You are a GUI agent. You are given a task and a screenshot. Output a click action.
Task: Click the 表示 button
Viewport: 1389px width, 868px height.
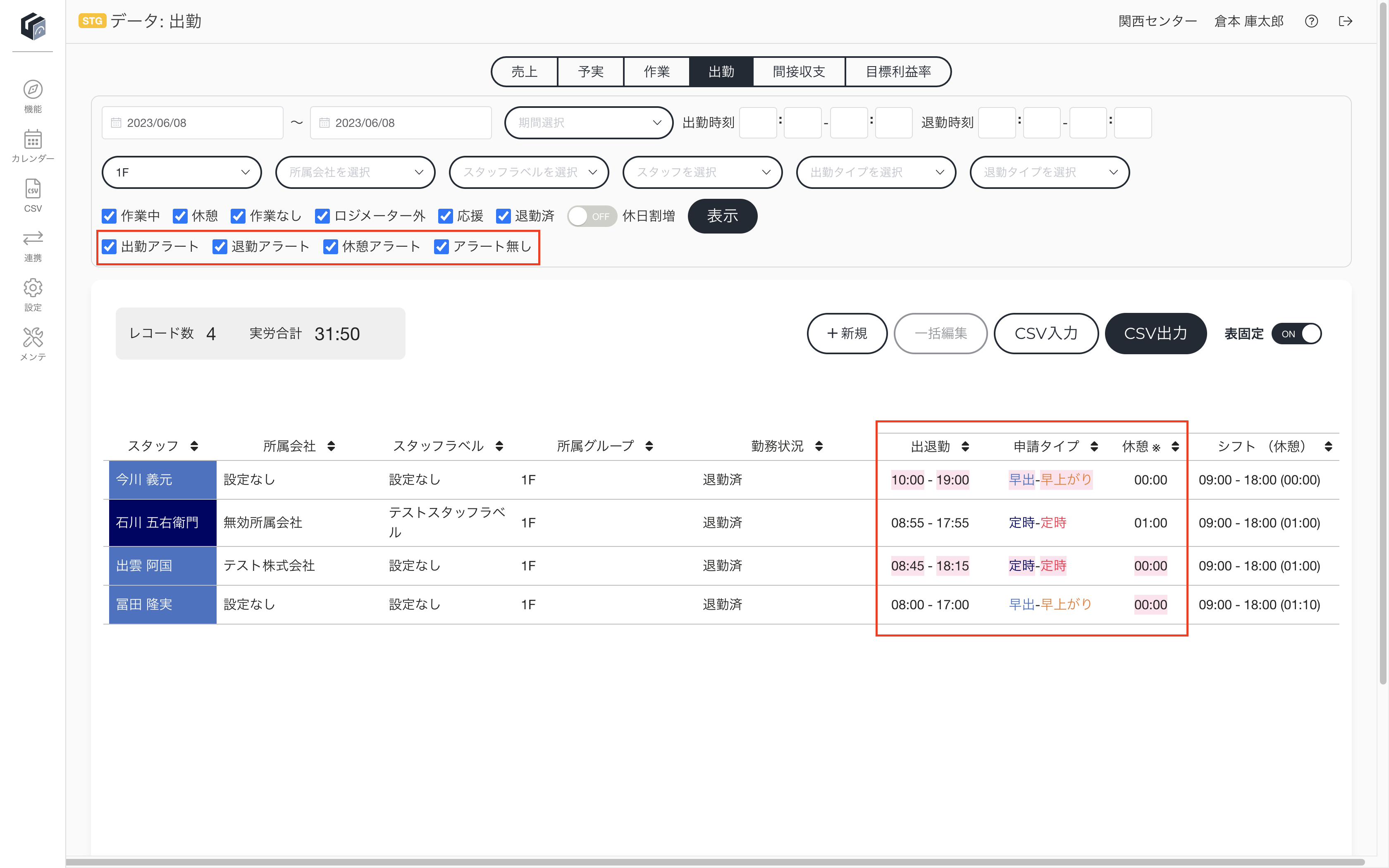[722, 216]
